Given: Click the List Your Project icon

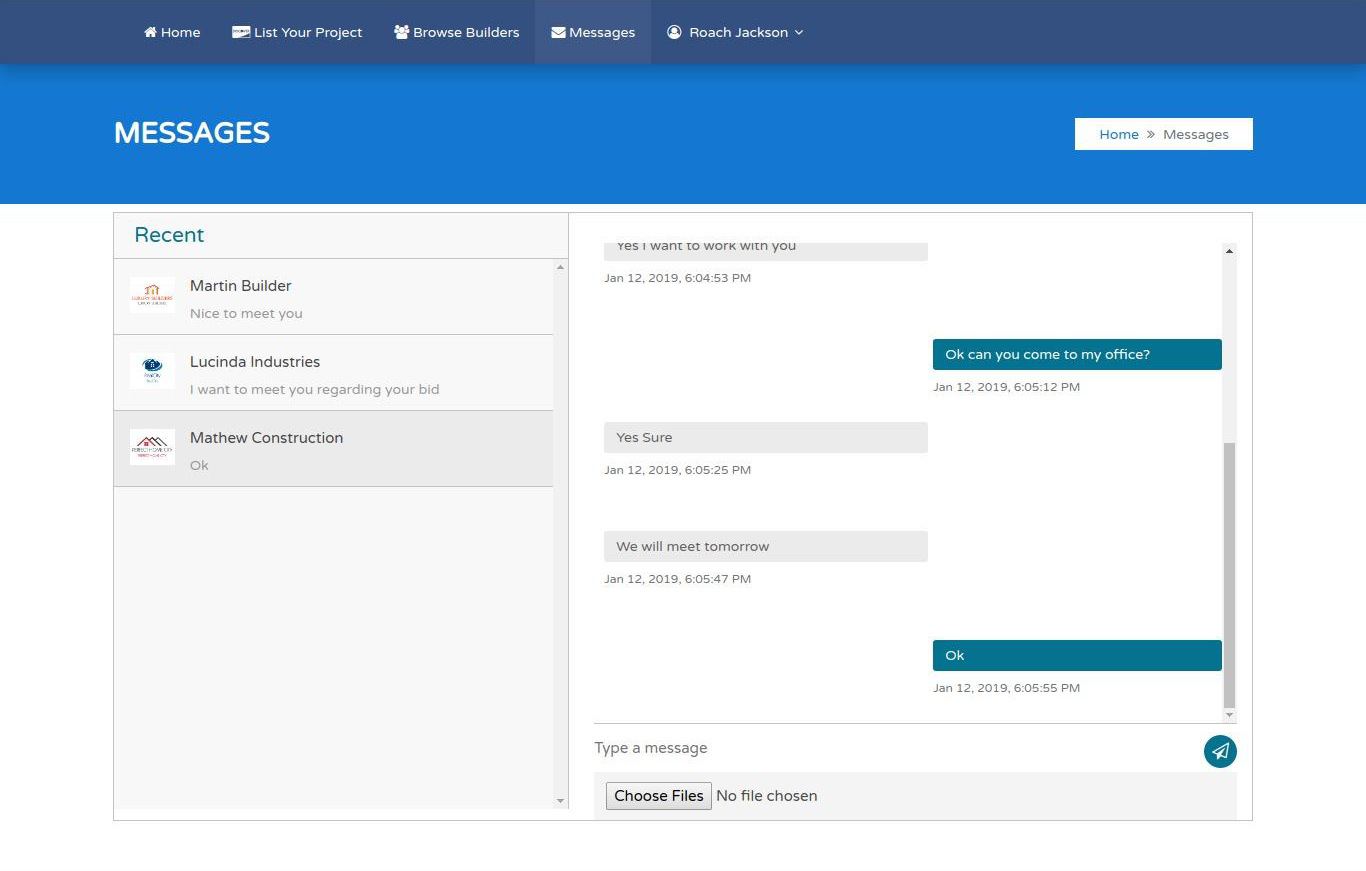Looking at the screenshot, I should click(241, 32).
